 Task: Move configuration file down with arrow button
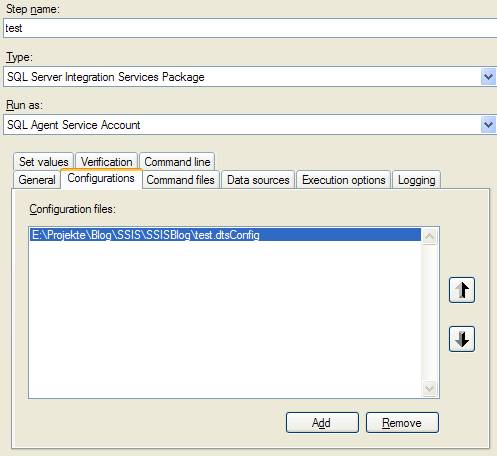462,339
